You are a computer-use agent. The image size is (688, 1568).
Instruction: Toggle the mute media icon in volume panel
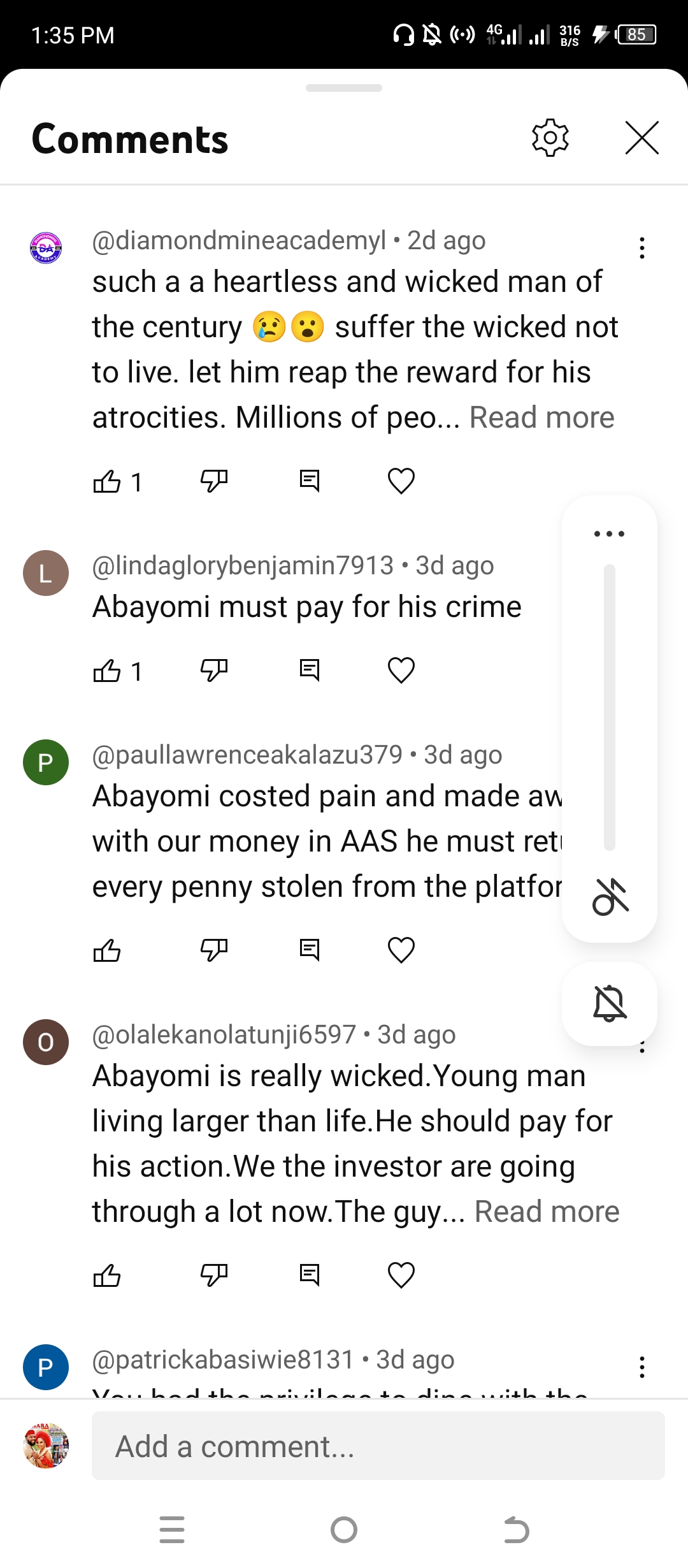pyautogui.click(x=610, y=897)
